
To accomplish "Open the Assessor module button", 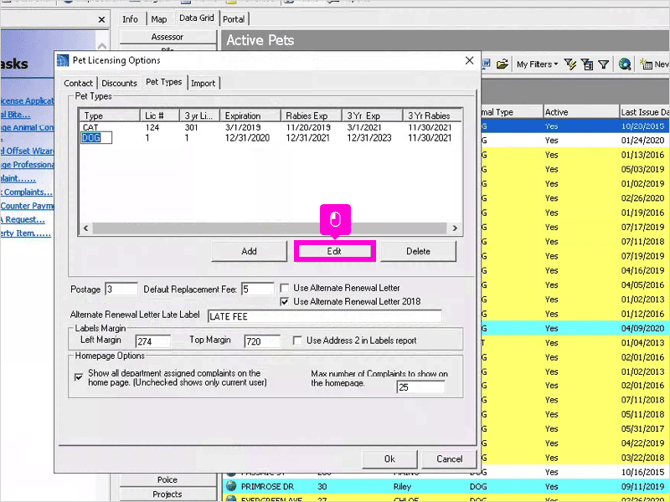I will pyautogui.click(x=167, y=37).
